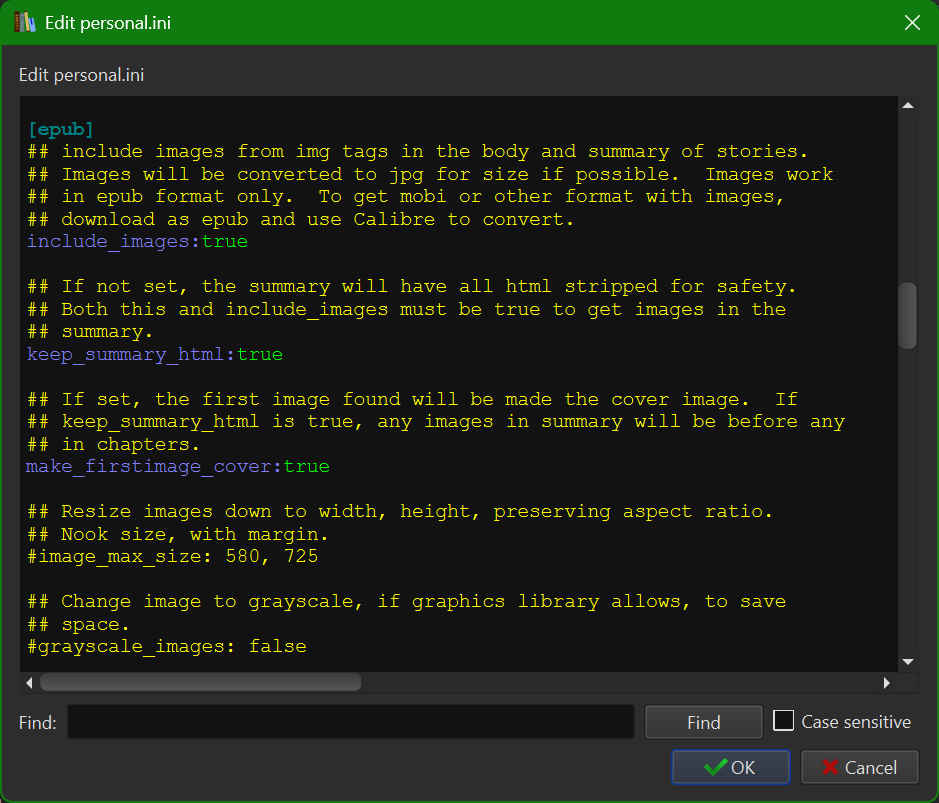Click the down arrow of vertical scrollbar
Image resolution: width=939 pixels, height=803 pixels.
coord(908,659)
